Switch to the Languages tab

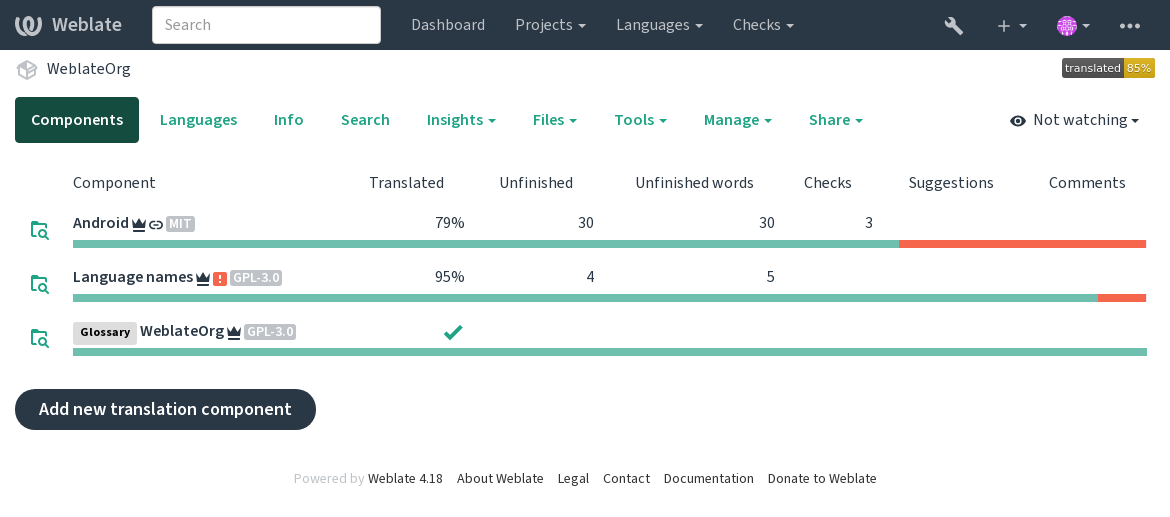point(198,120)
